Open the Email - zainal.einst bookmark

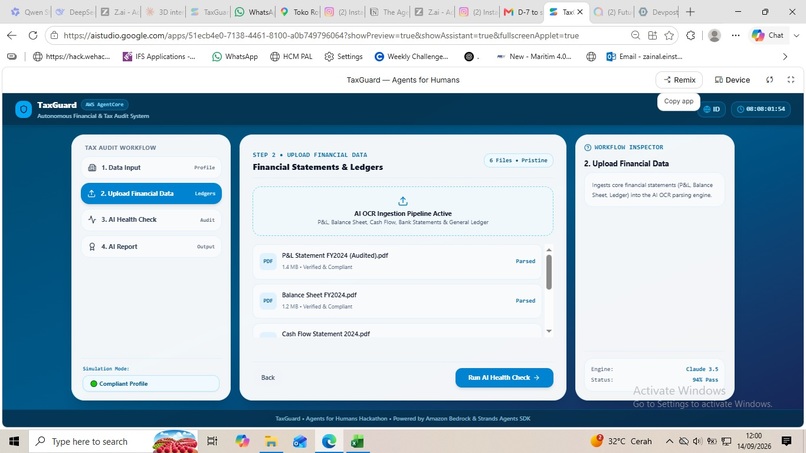click(644, 57)
